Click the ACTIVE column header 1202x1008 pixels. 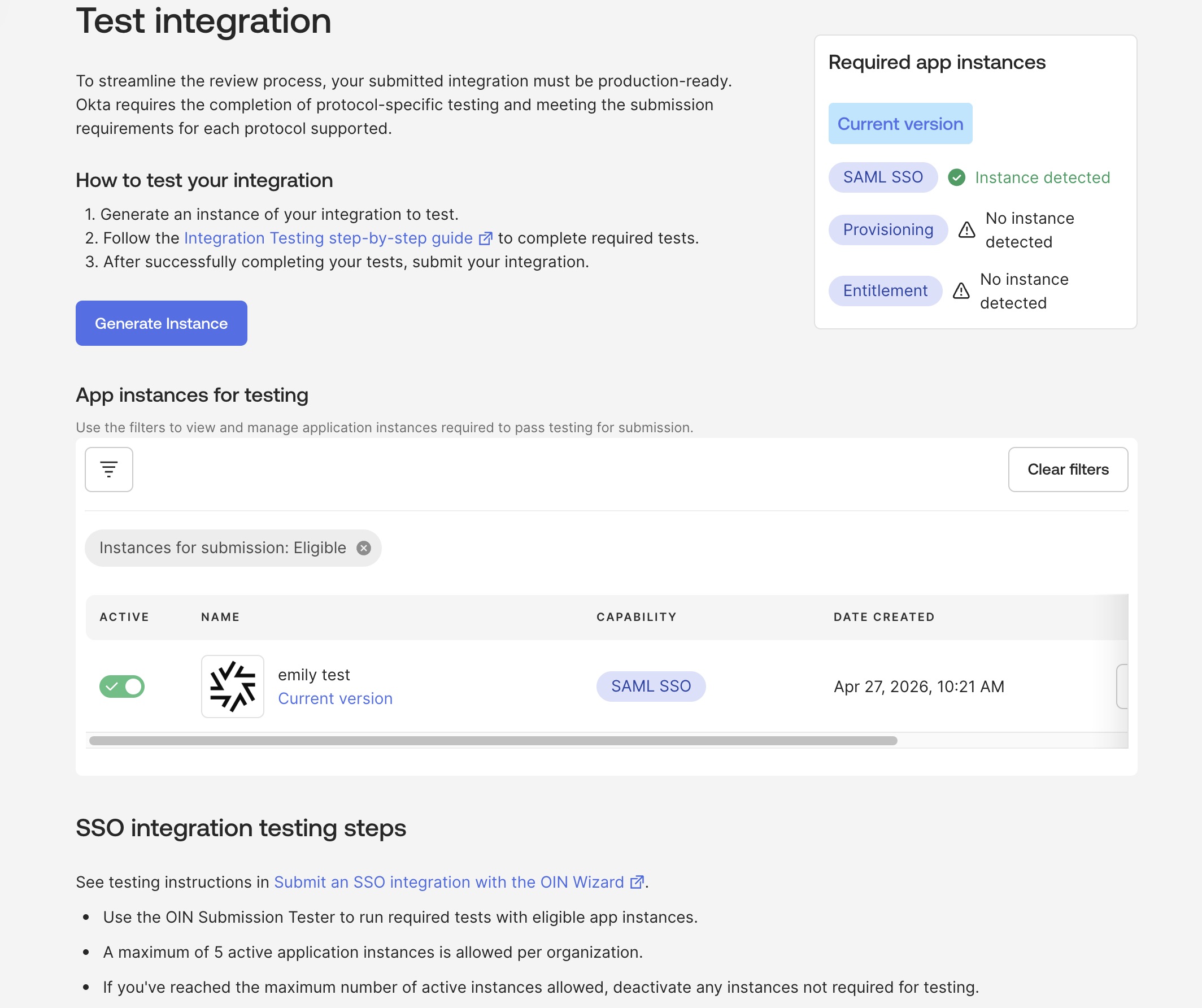pos(124,617)
